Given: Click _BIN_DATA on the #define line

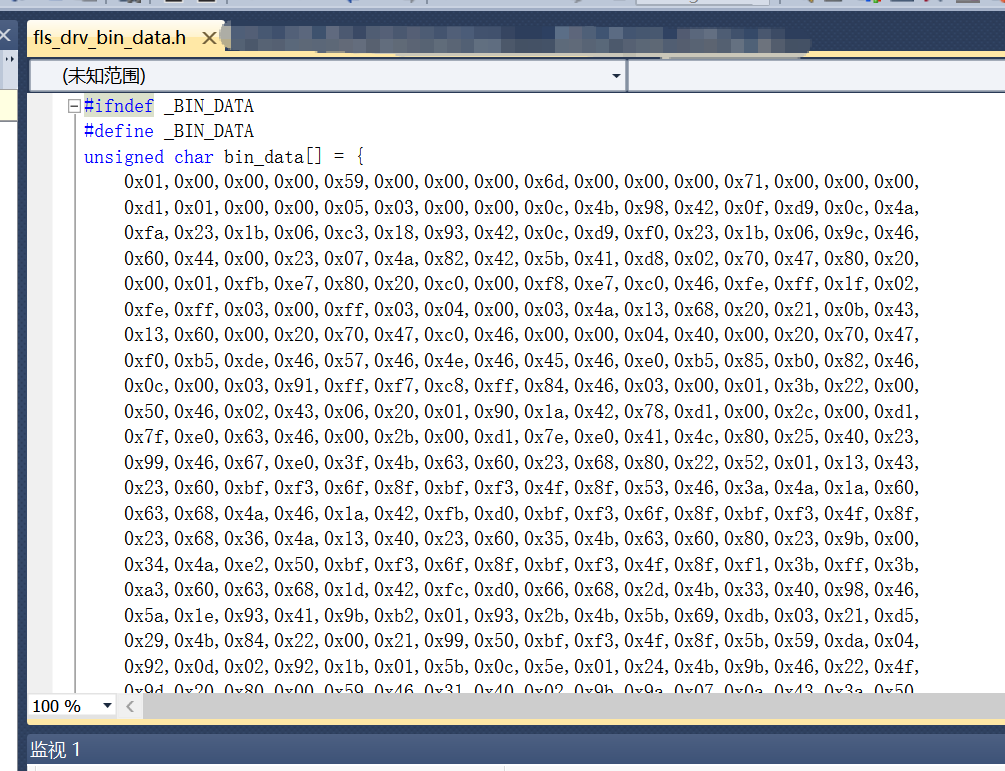Looking at the screenshot, I should tap(208, 131).
